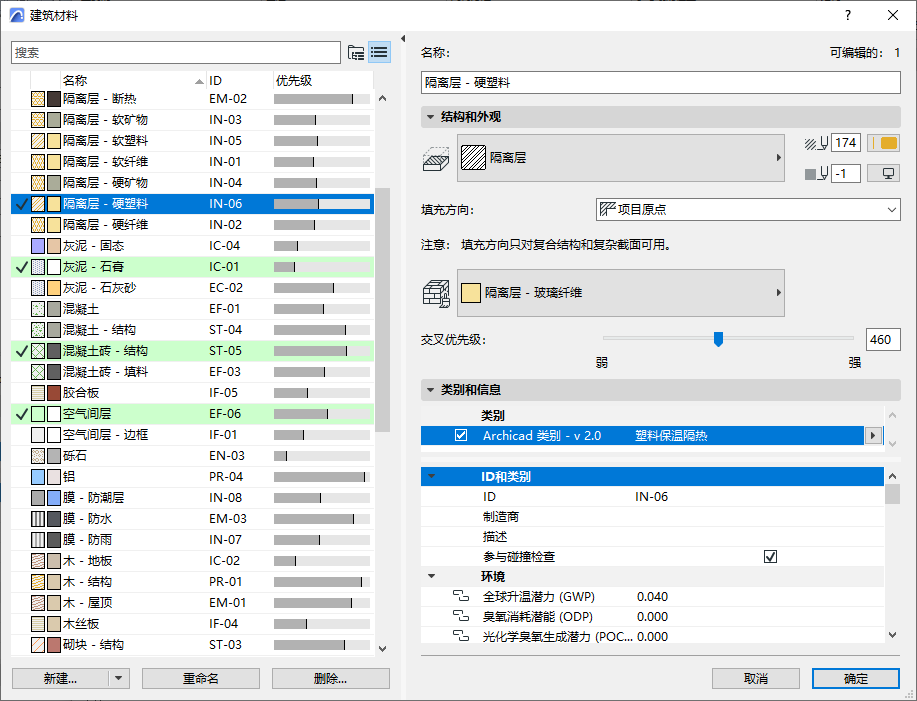Screen dimensions: 917x701
Task: Click the background pen field showing -1
Action: pos(846,174)
